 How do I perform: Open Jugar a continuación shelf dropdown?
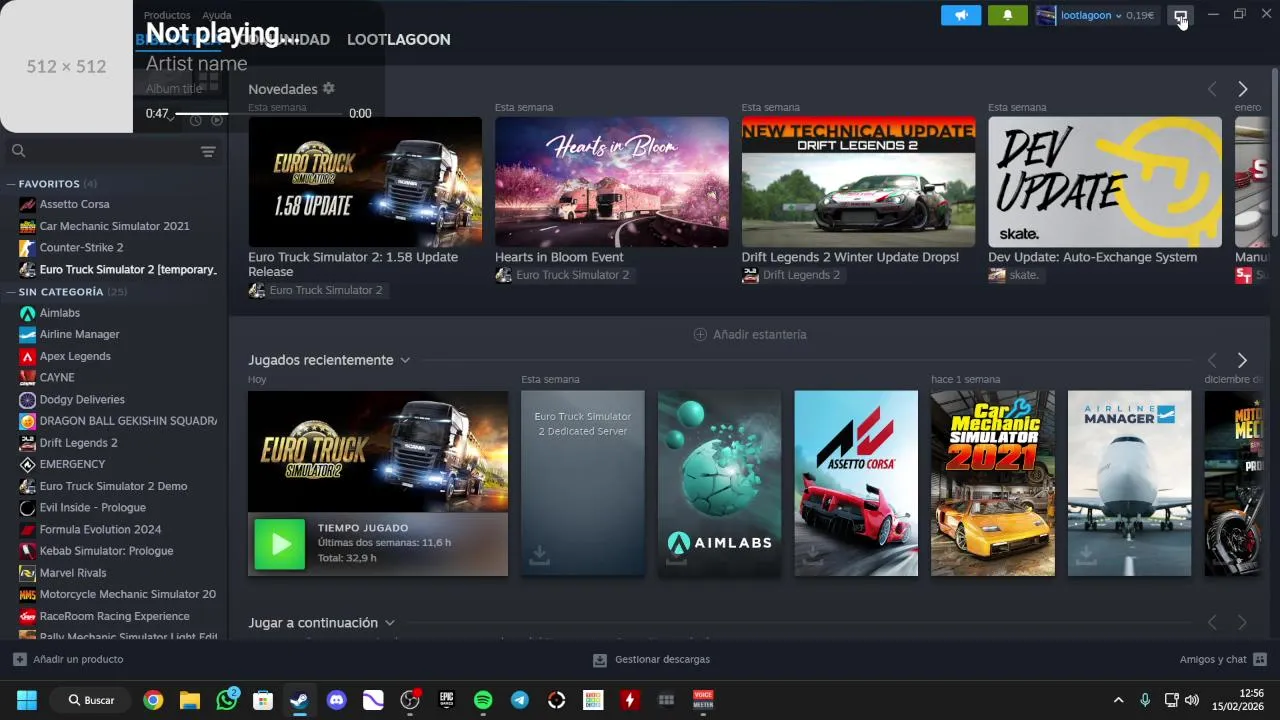(390, 623)
